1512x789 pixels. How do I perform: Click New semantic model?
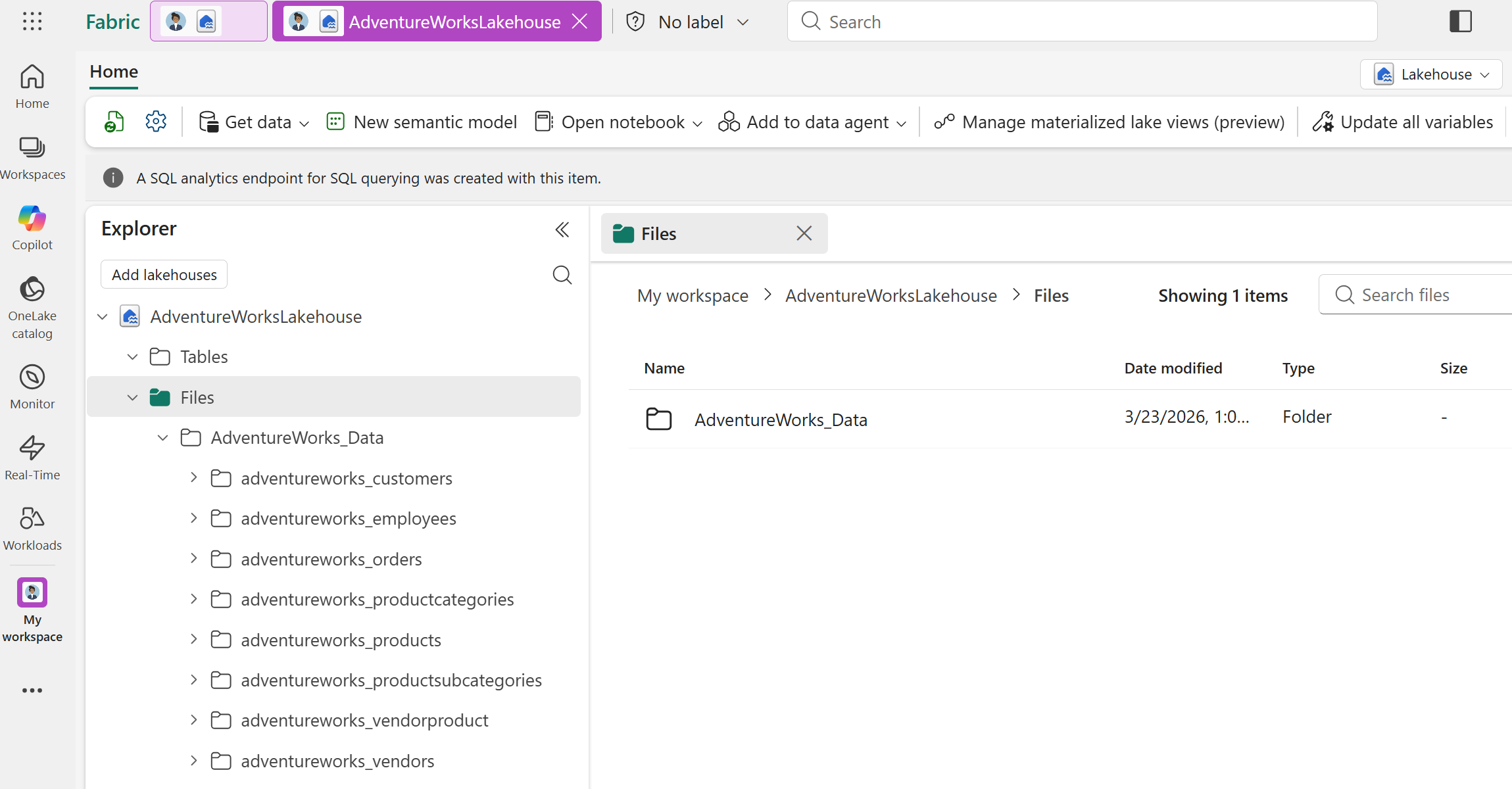point(422,122)
